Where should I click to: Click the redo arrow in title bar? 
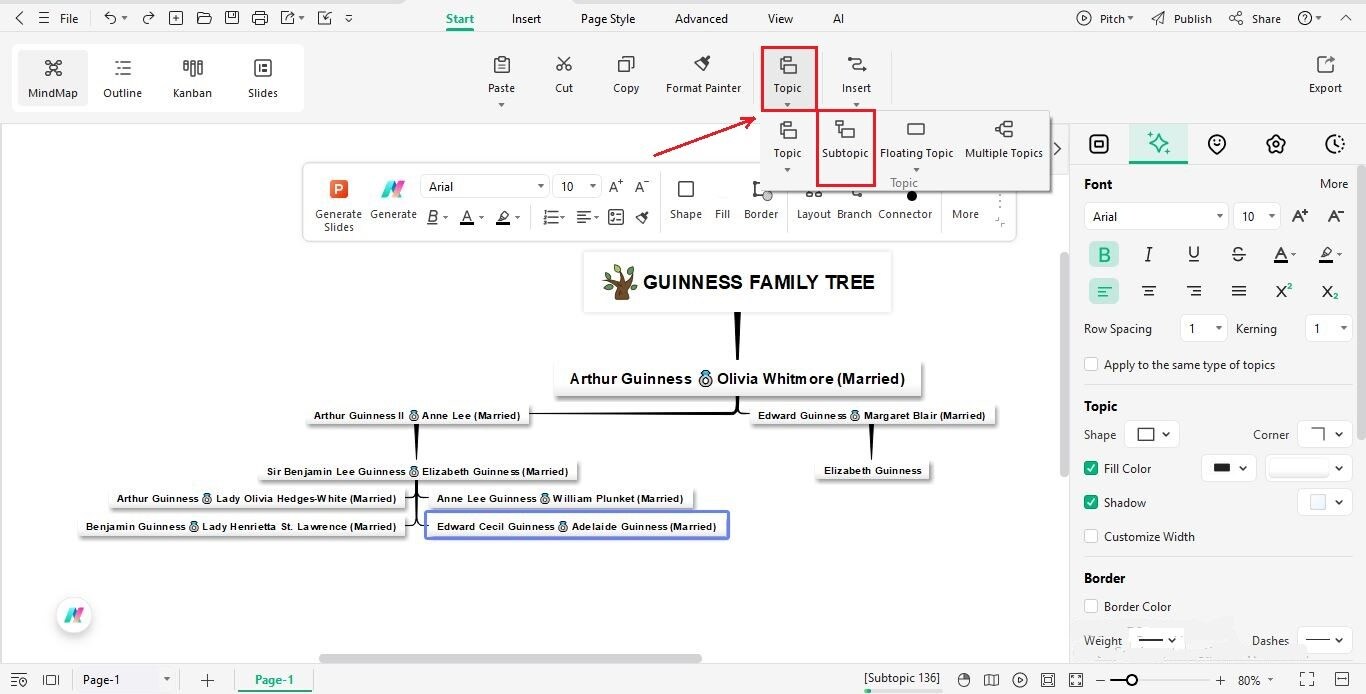[148, 18]
